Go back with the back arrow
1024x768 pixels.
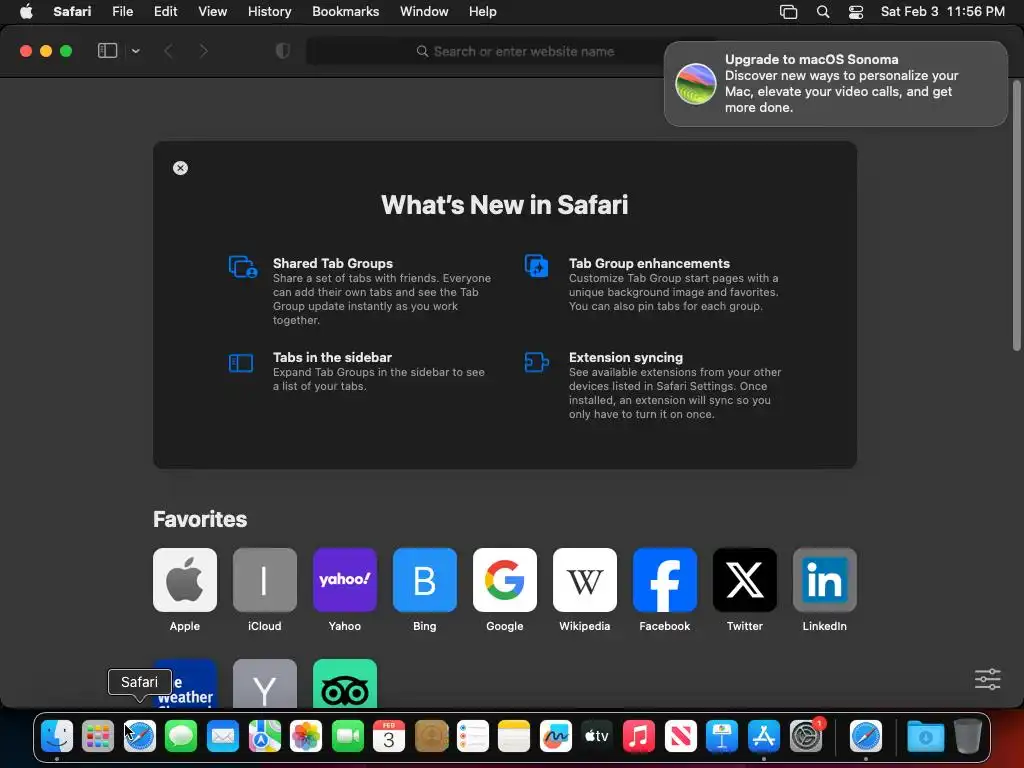(168, 51)
